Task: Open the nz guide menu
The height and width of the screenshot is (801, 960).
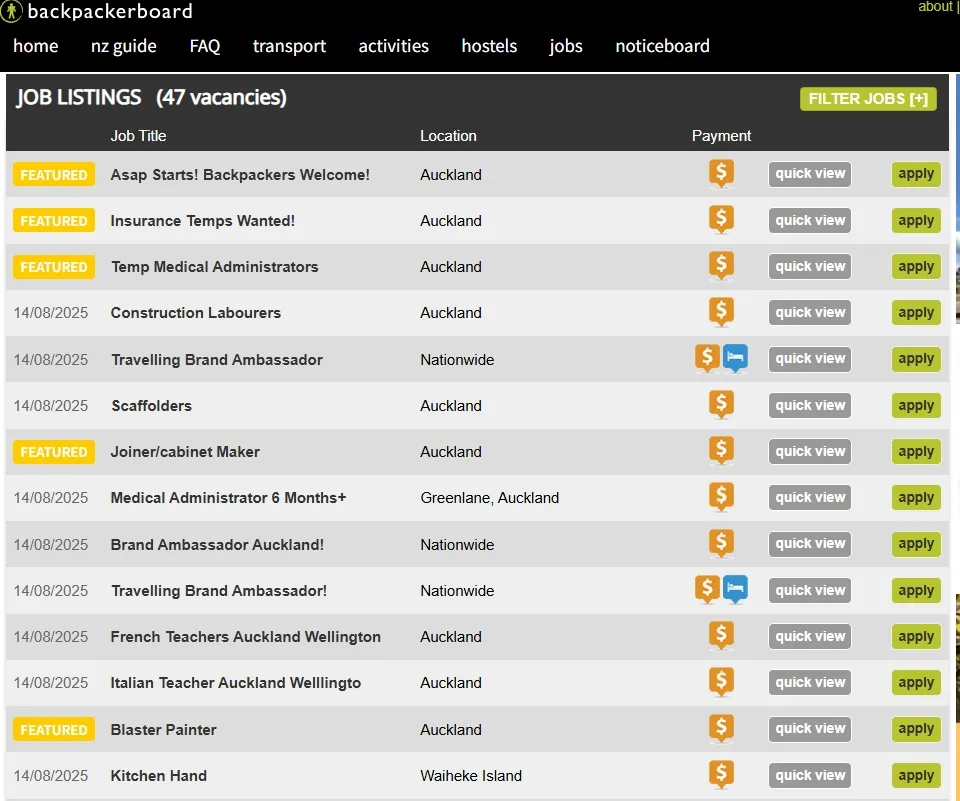Action: (x=124, y=46)
